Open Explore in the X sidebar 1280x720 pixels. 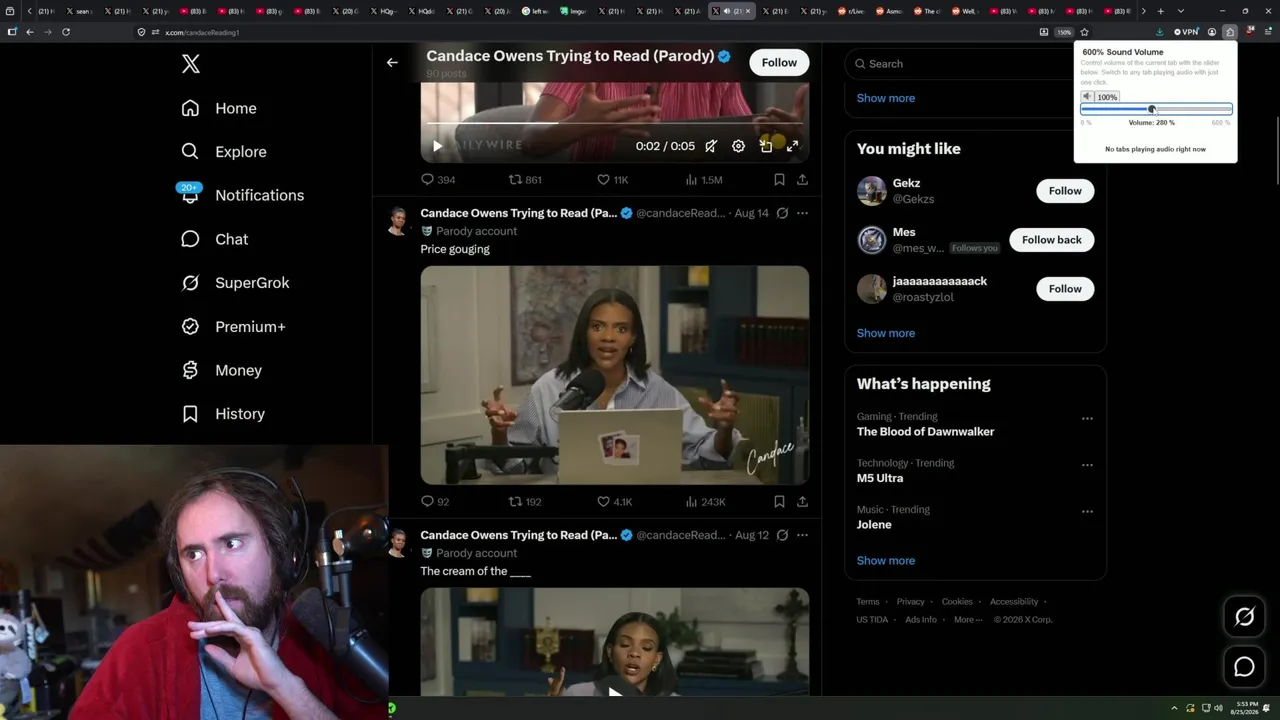[224, 152]
